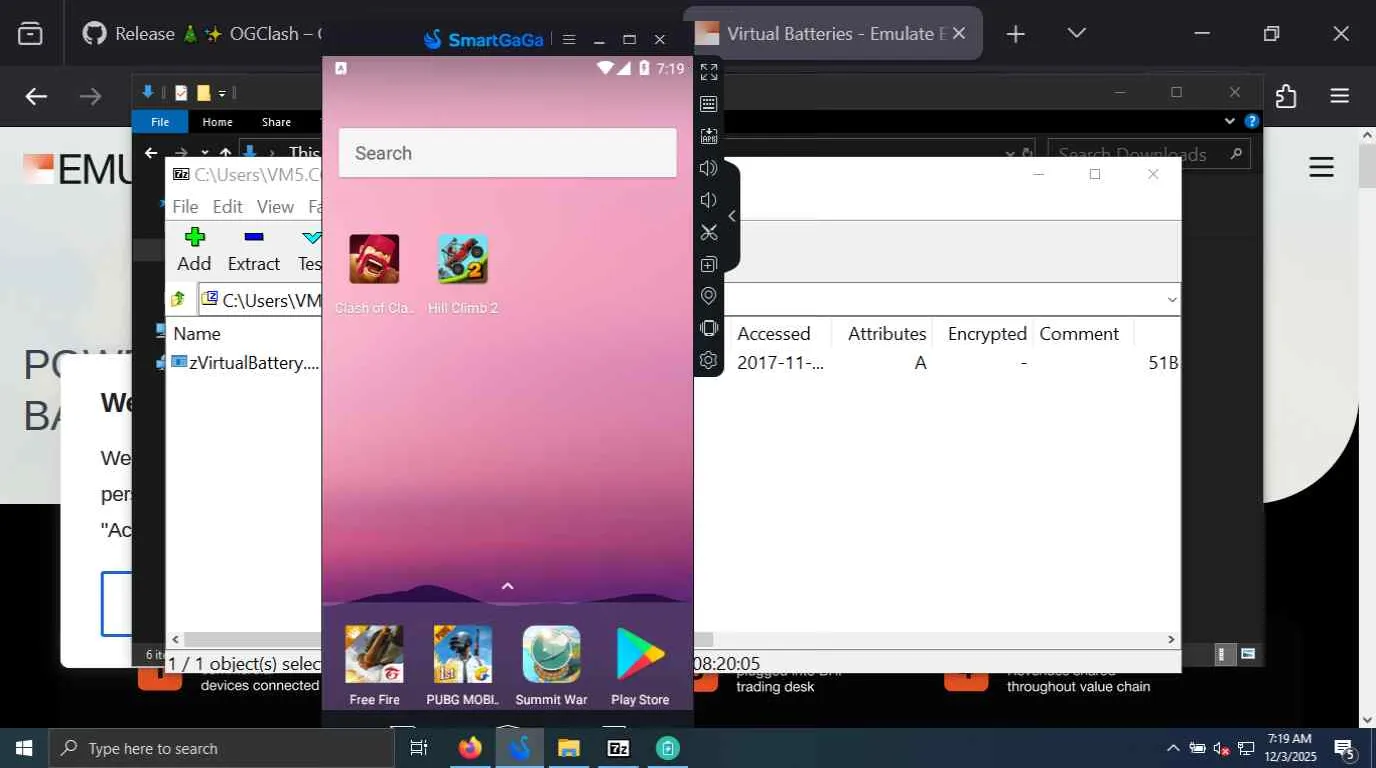Click the 7-Zip horizontal scrollbar left arrow
This screenshot has height=768, width=1376.
pyautogui.click(x=176, y=640)
